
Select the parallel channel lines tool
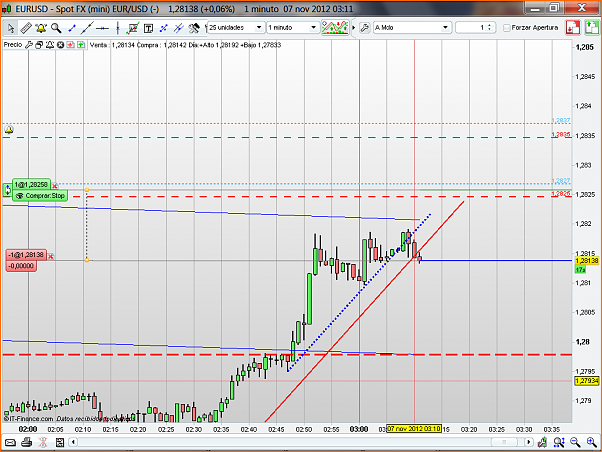tap(179, 28)
